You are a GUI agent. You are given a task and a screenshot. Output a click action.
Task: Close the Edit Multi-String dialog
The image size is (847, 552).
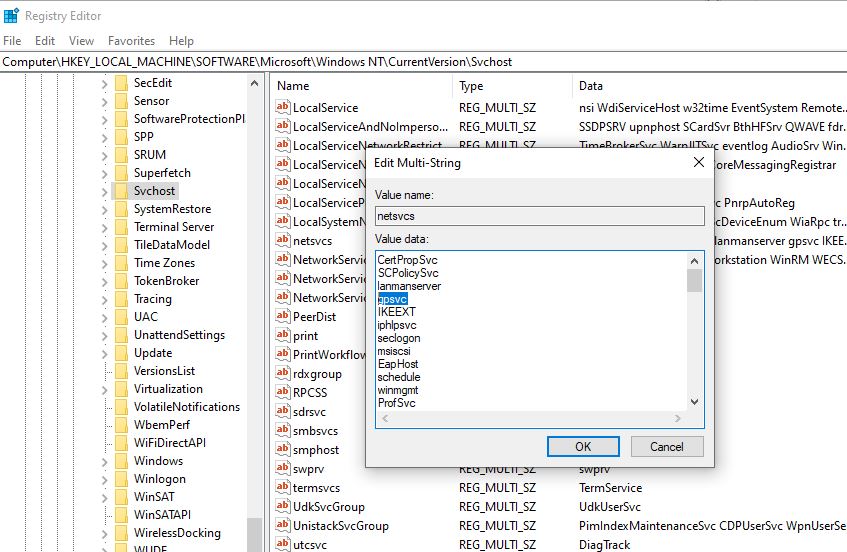coord(698,162)
